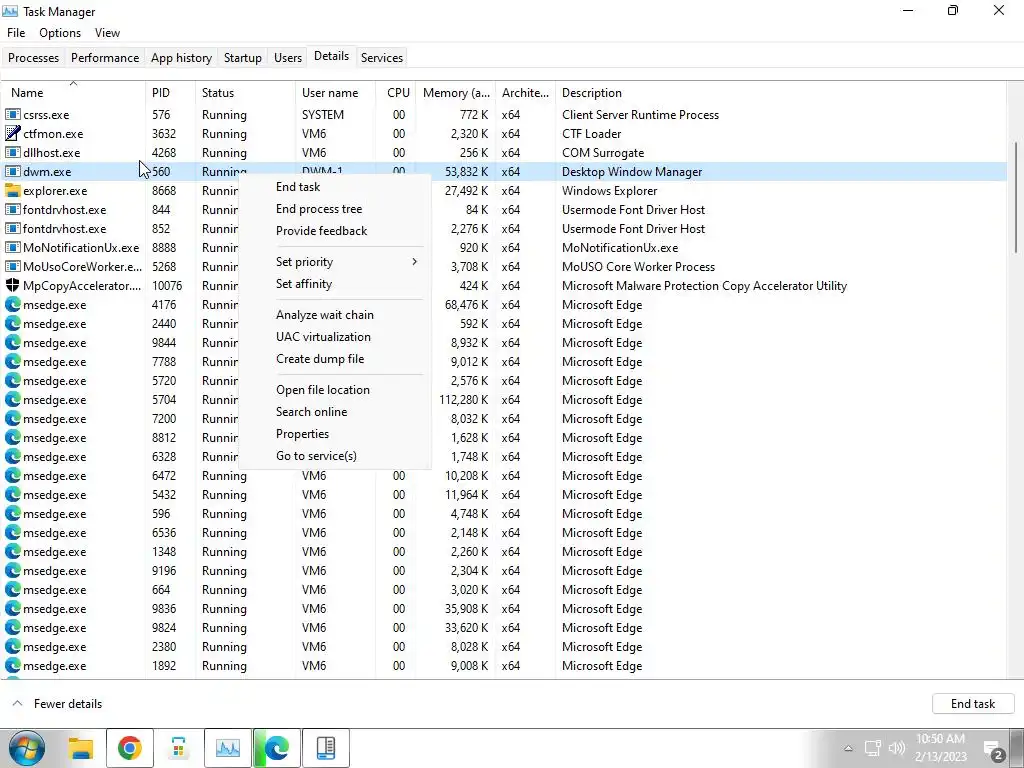Viewport: 1024px width, 768px height.
Task: Open Microsoft Store taskbar icon
Action: (178, 748)
